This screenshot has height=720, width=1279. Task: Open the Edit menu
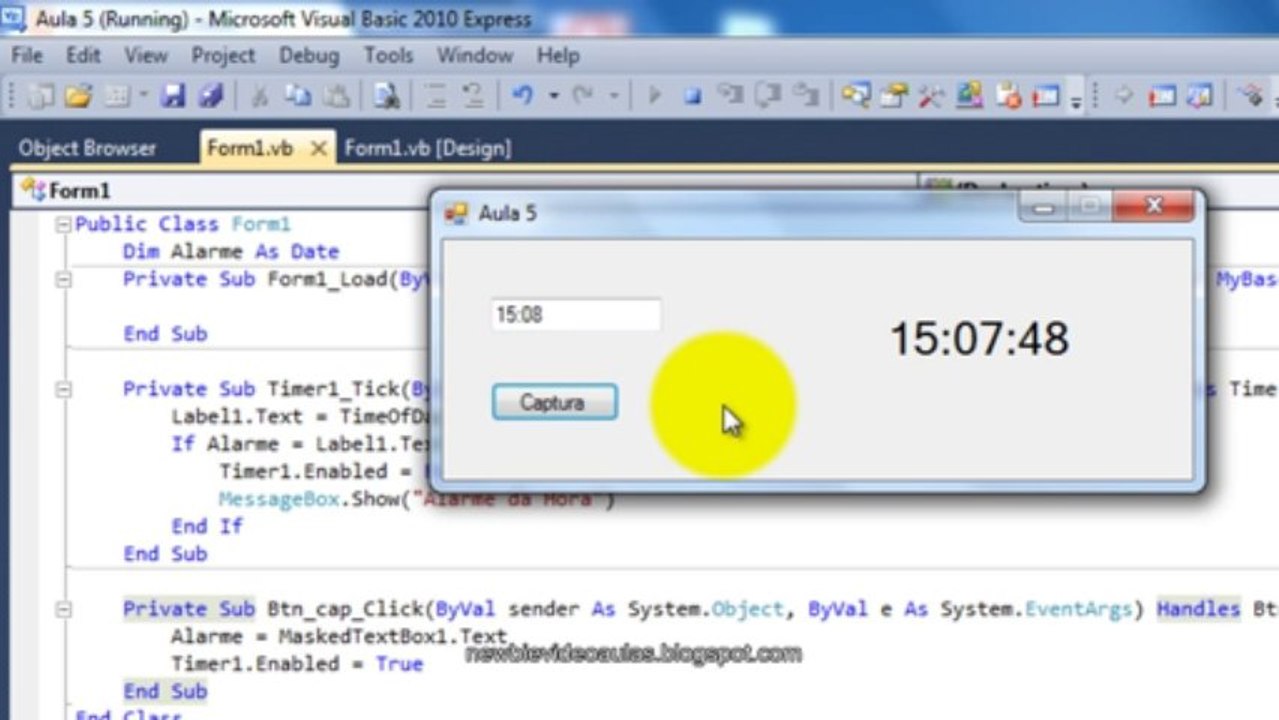(83, 55)
